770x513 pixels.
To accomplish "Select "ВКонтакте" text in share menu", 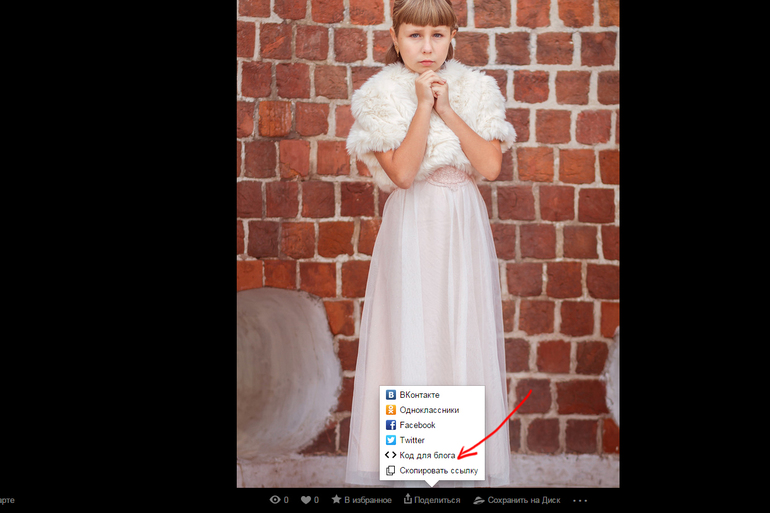I will click(x=419, y=395).
